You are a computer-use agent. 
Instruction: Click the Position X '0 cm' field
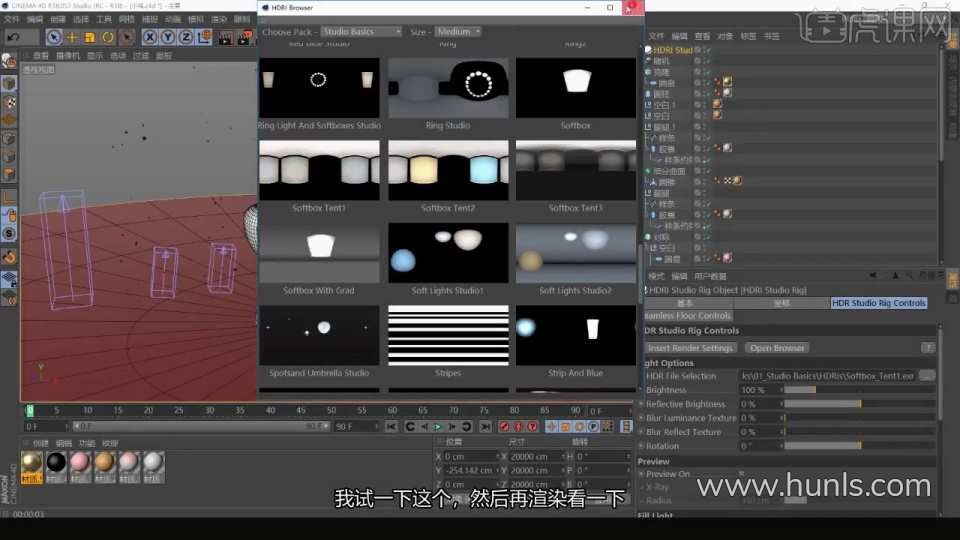471,457
